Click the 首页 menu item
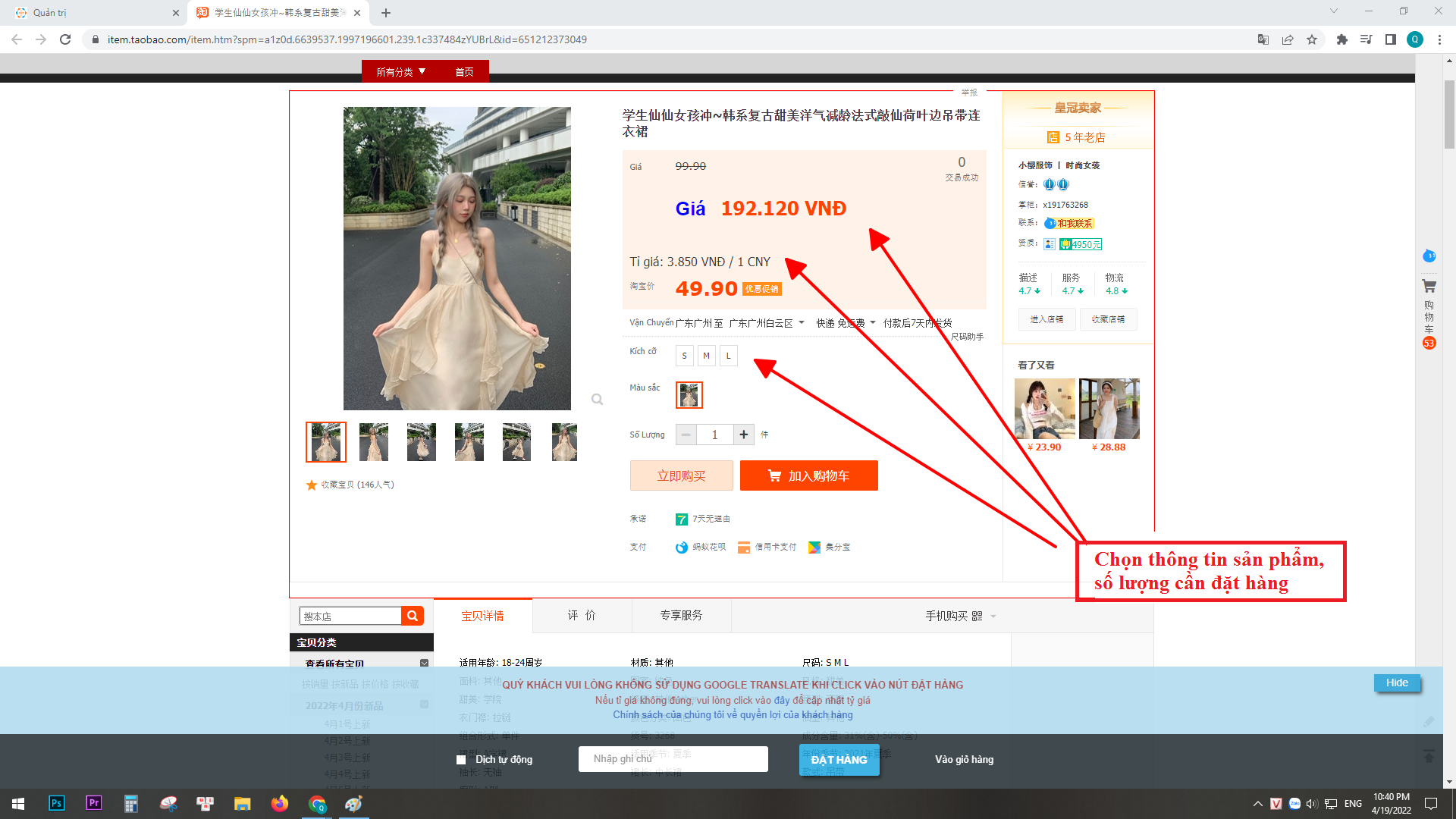Screen dimensions: 1456x819 [x=464, y=72]
